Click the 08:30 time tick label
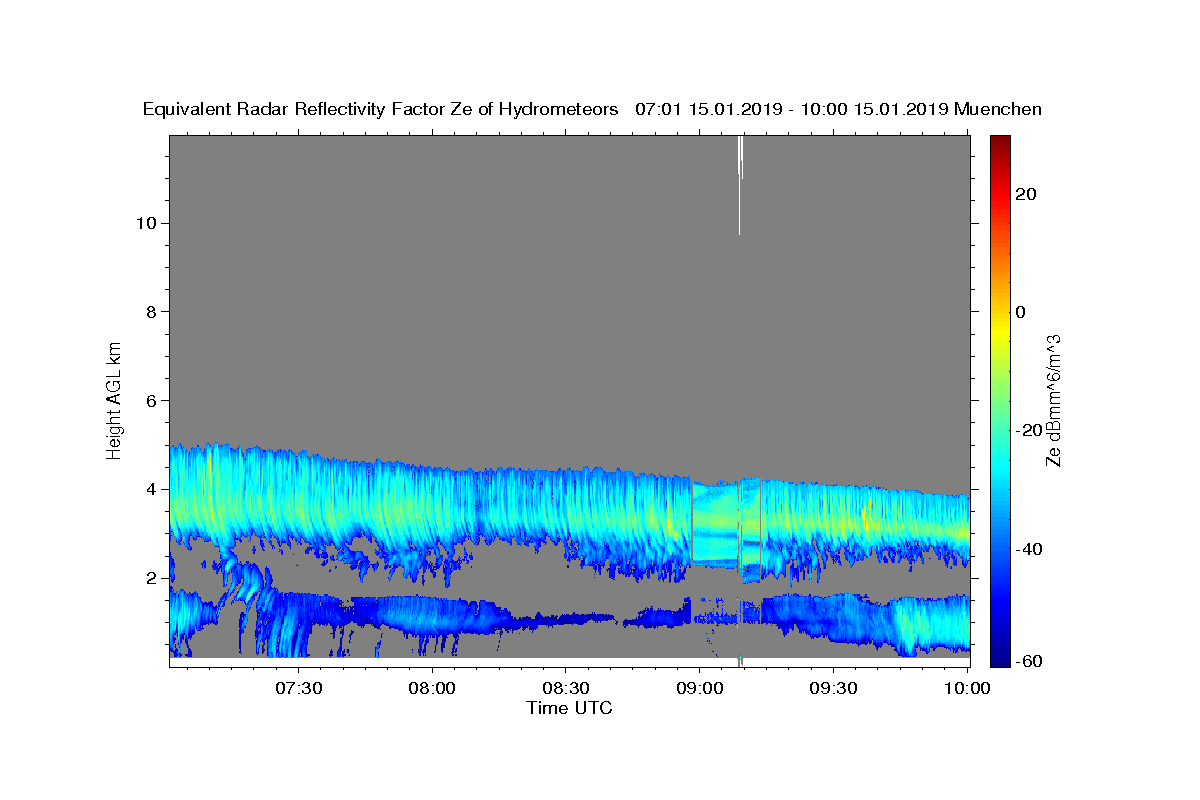This screenshot has width=1200, height=800. coord(566,688)
